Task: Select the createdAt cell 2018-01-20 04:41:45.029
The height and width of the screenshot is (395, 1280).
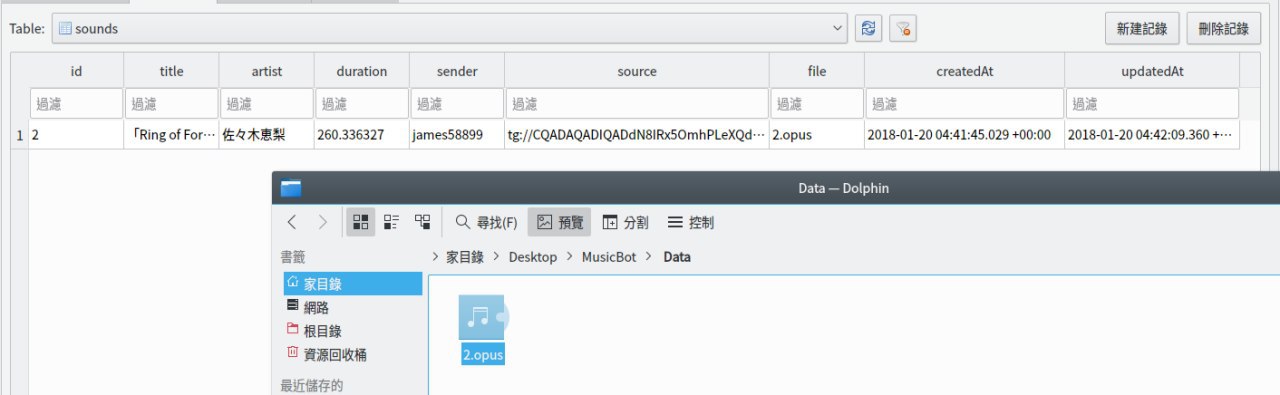Action: [964, 134]
